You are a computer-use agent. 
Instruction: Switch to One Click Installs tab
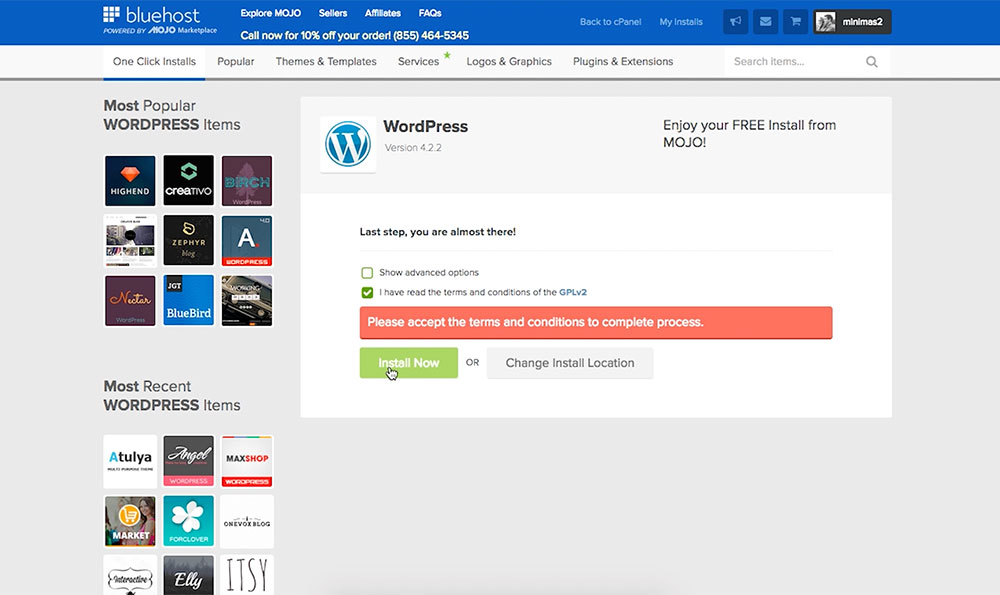pyautogui.click(x=154, y=62)
